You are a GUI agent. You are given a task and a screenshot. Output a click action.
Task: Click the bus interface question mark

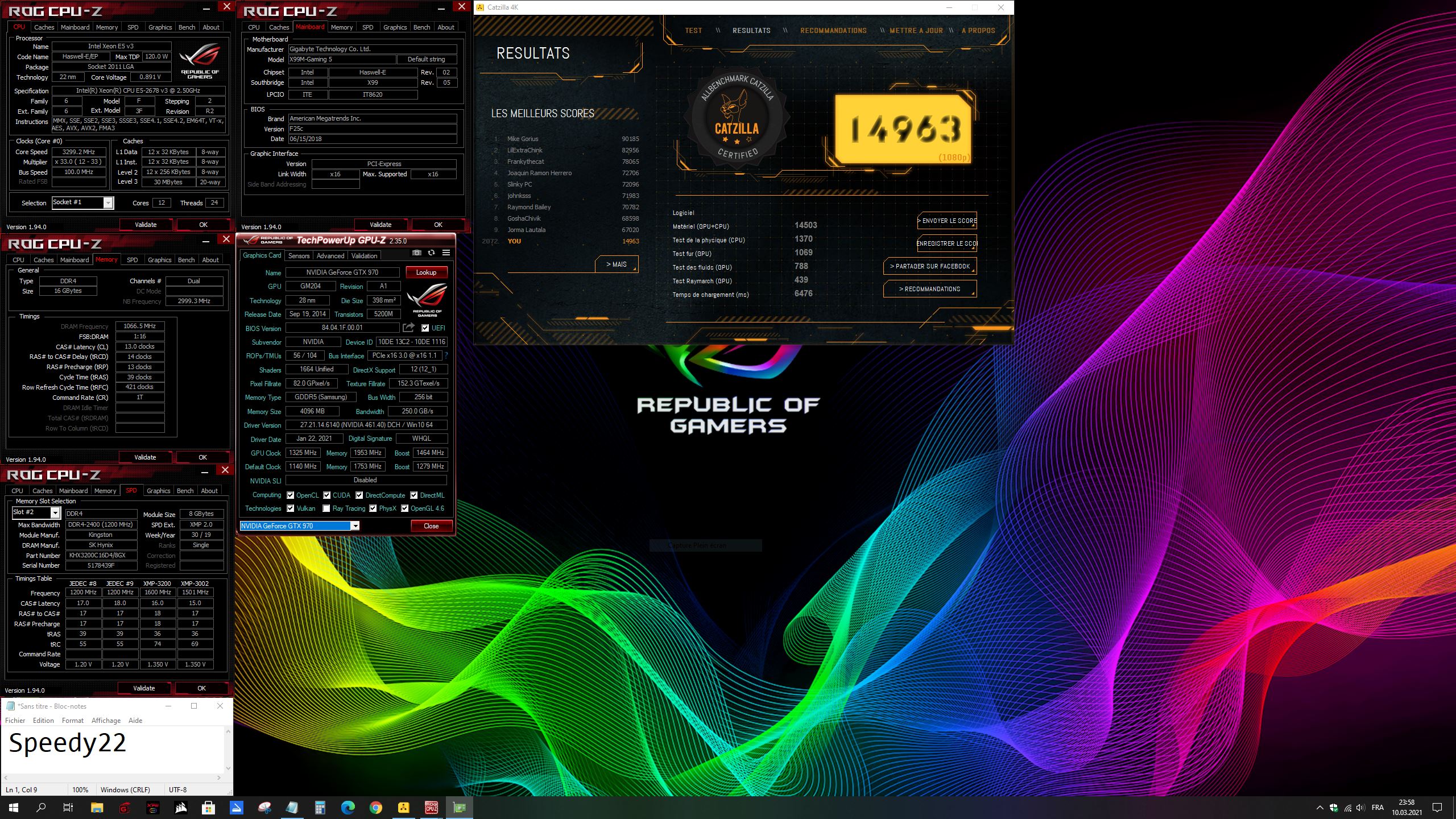click(446, 355)
